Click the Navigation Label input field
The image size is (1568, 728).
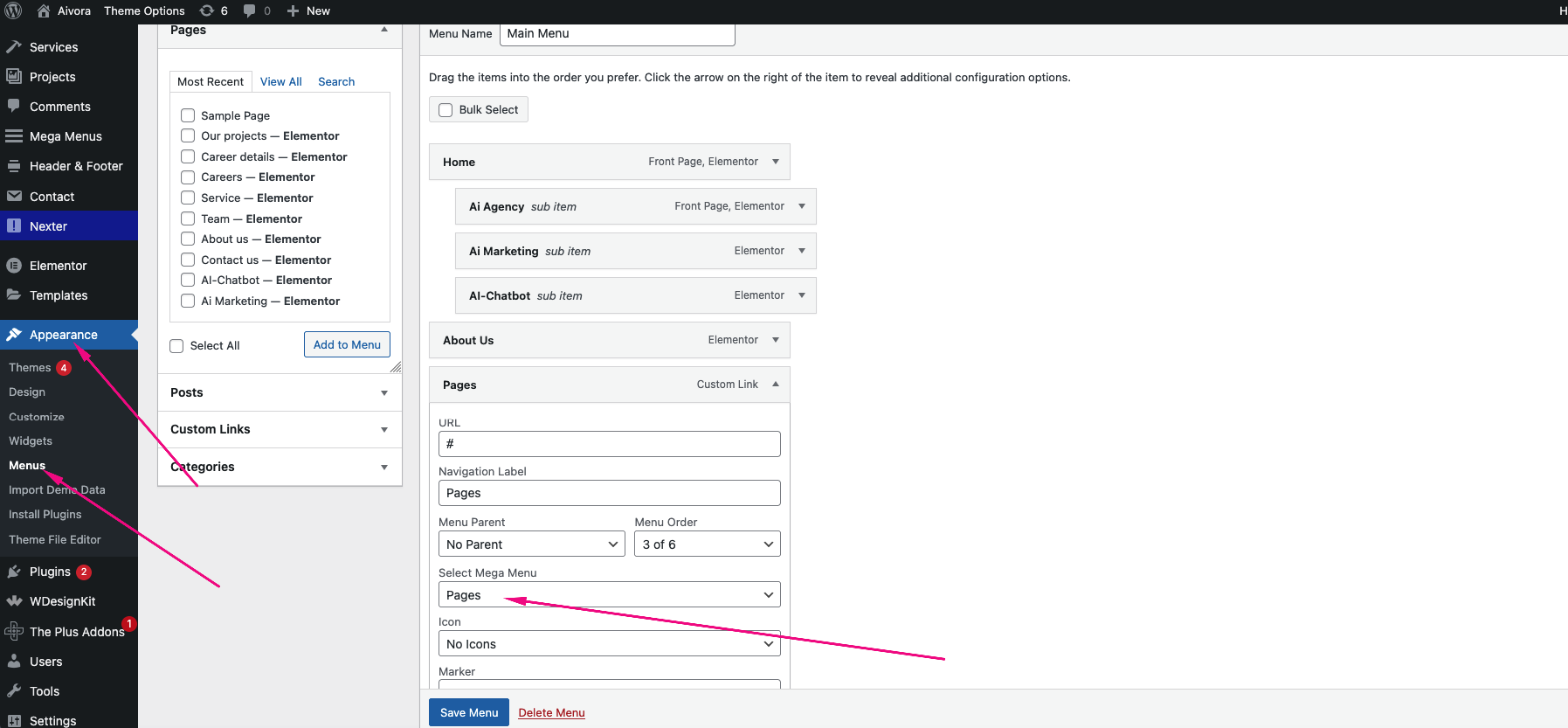point(609,493)
